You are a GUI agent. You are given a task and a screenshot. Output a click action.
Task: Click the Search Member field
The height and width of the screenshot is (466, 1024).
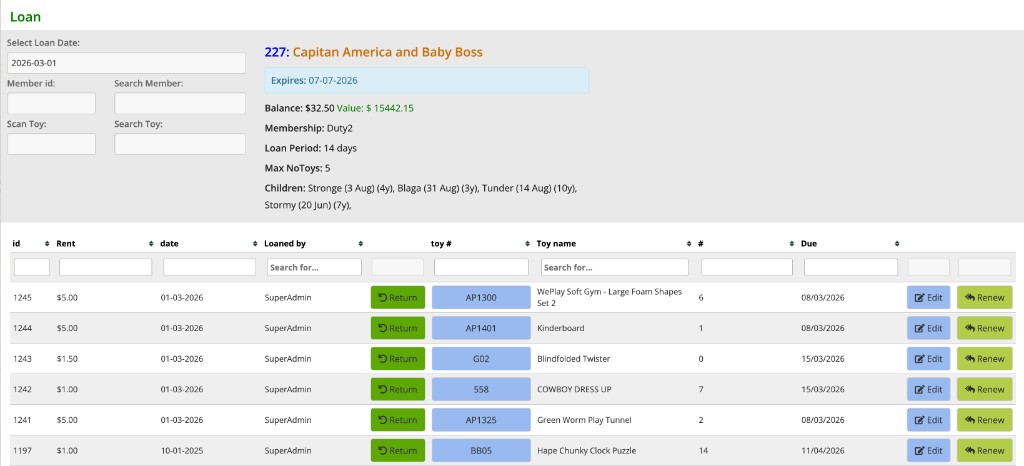coord(180,103)
